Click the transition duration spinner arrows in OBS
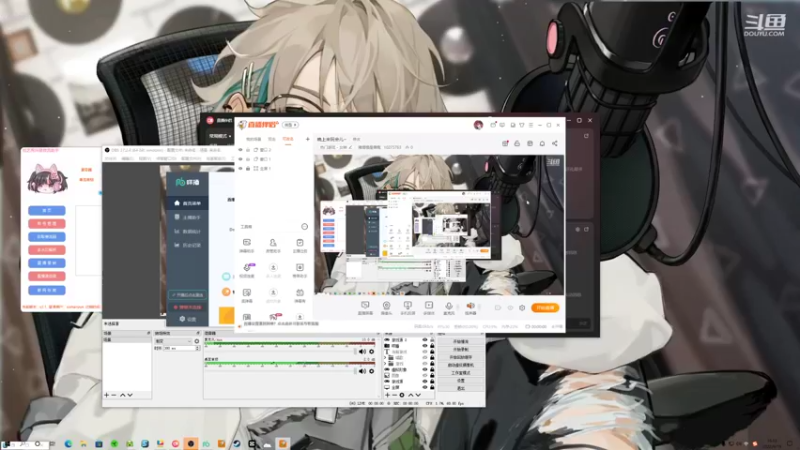The image size is (800, 450). tap(198, 348)
